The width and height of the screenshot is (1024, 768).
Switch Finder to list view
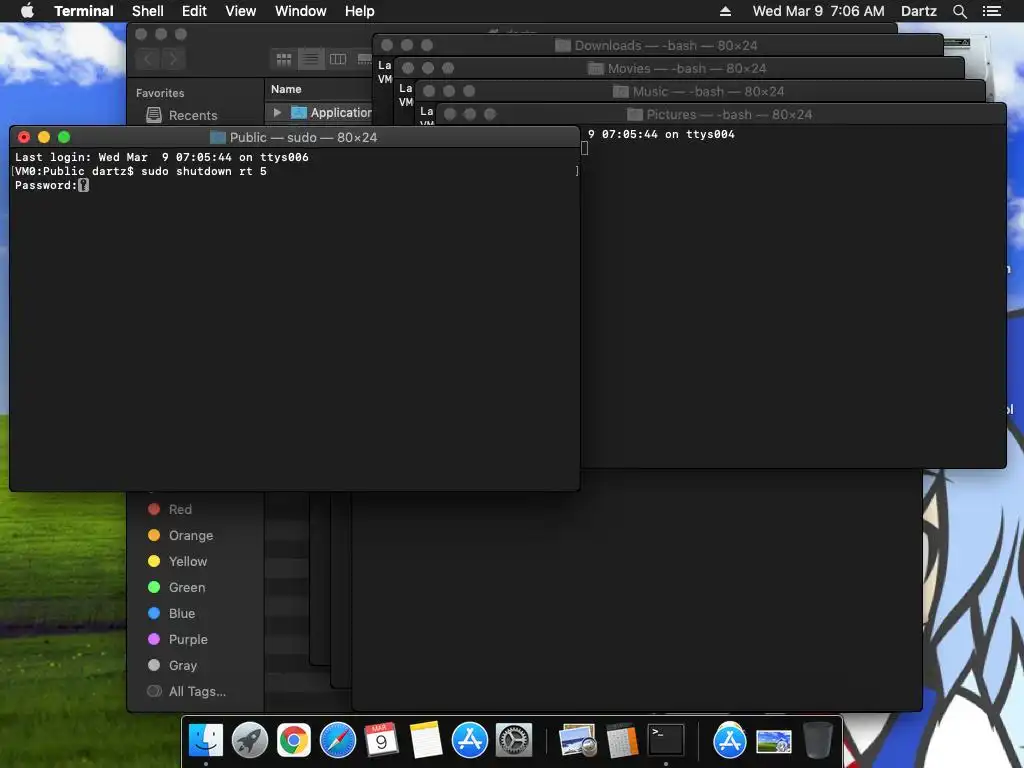(x=311, y=59)
